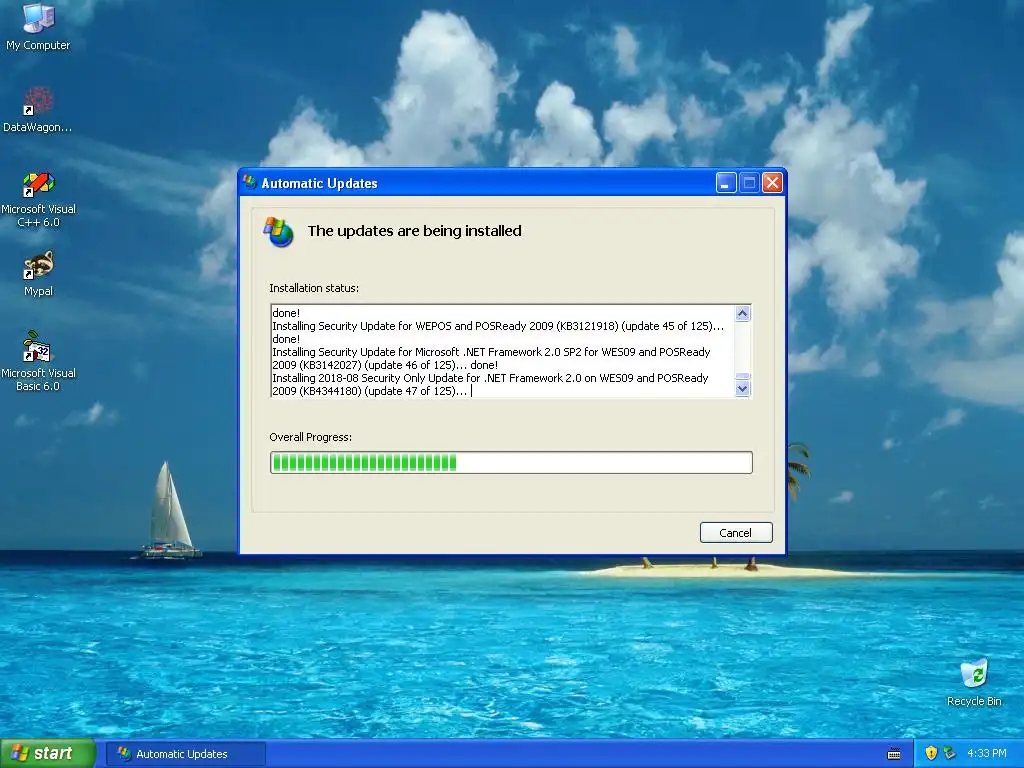Select the Recycle Bin icon
This screenshot has width=1024, height=768.
pos(974,682)
